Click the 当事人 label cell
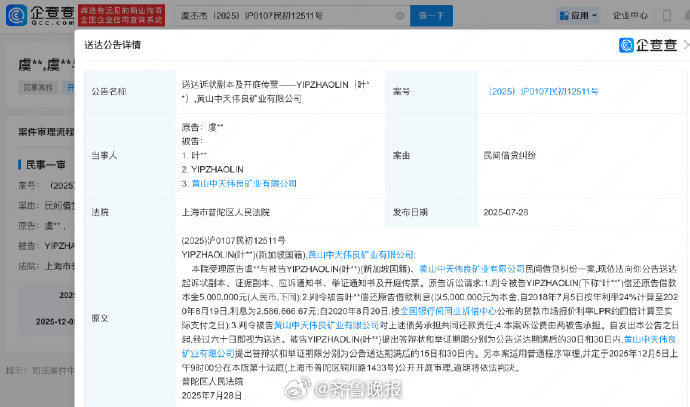This screenshot has height=407, width=690. (x=129, y=155)
